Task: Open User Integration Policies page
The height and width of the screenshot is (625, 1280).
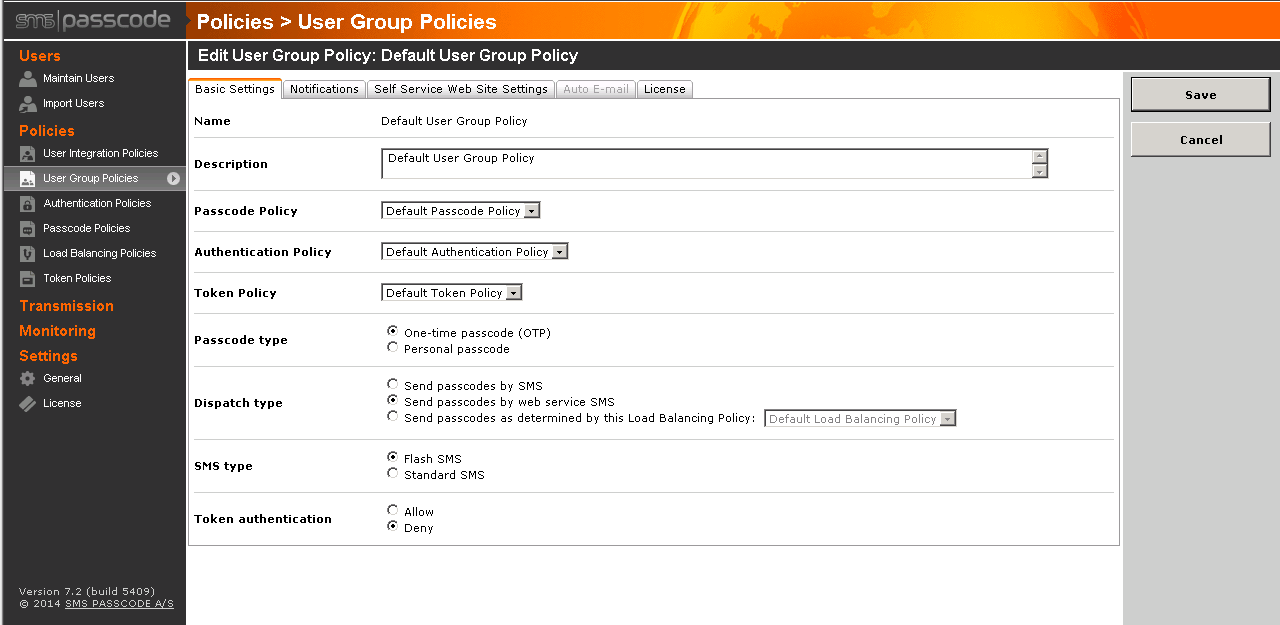Action: point(100,153)
